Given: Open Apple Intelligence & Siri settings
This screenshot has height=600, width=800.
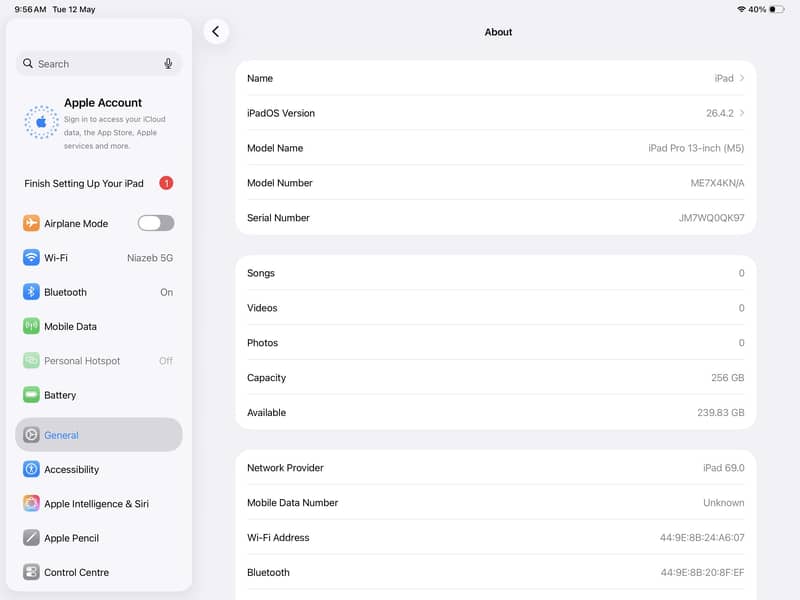Looking at the screenshot, I should click(99, 504).
